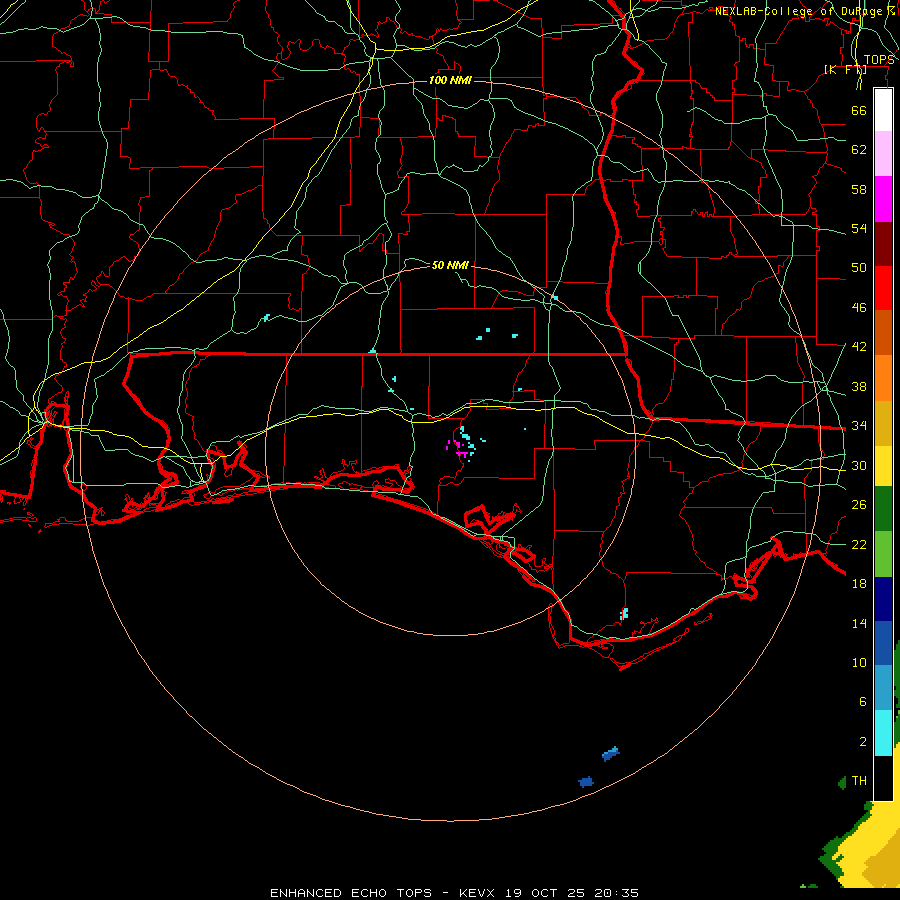Image resolution: width=900 pixels, height=900 pixels.
Task: Click legend value 66
Action: pos(859,110)
